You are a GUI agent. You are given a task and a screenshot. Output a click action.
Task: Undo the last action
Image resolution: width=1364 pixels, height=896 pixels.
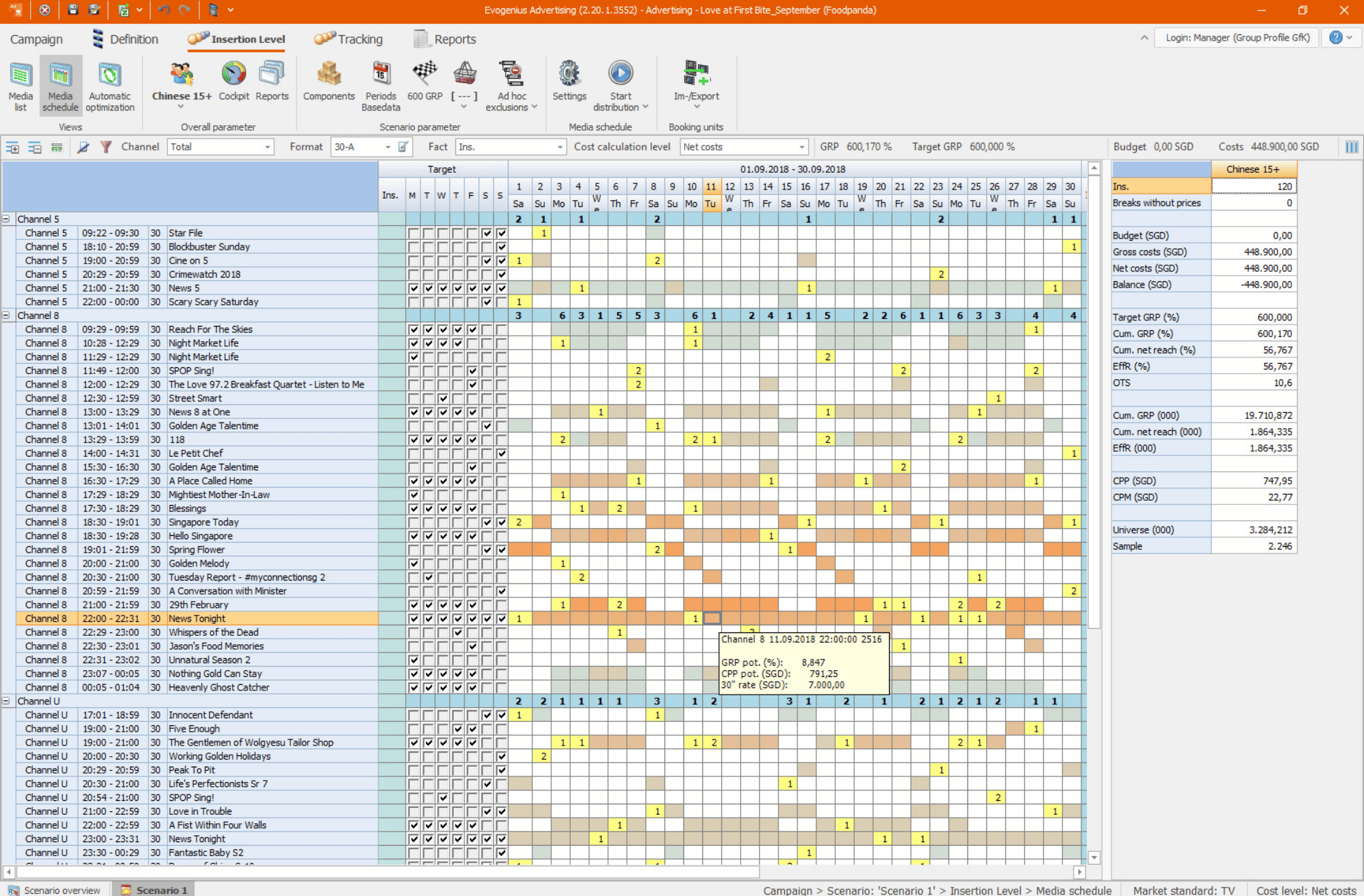[164, 10]
